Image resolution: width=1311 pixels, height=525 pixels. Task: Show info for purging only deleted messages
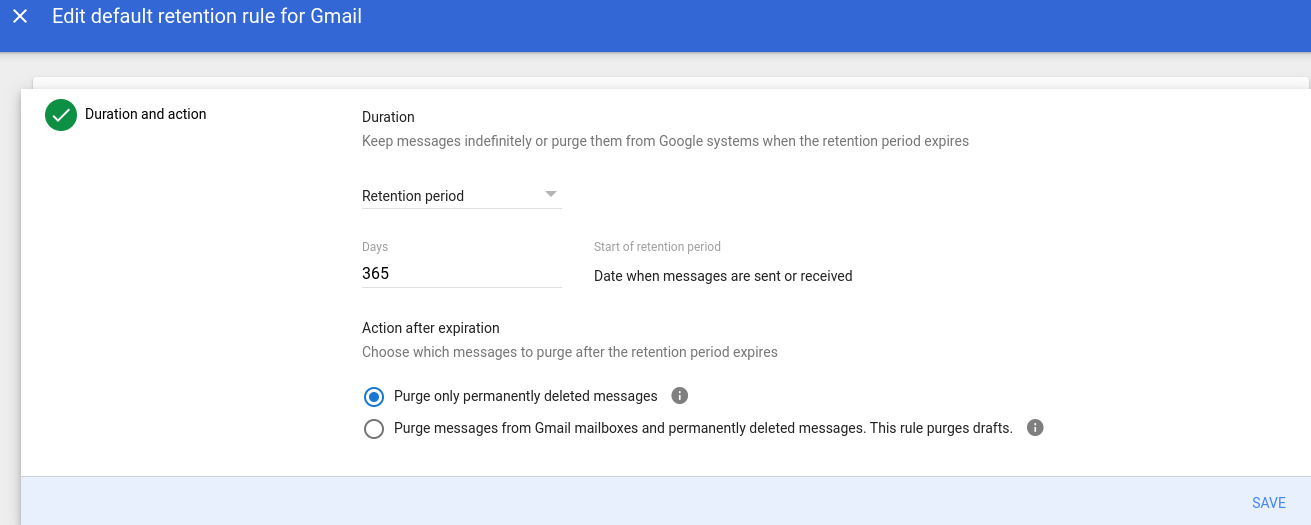click(680, 396)
